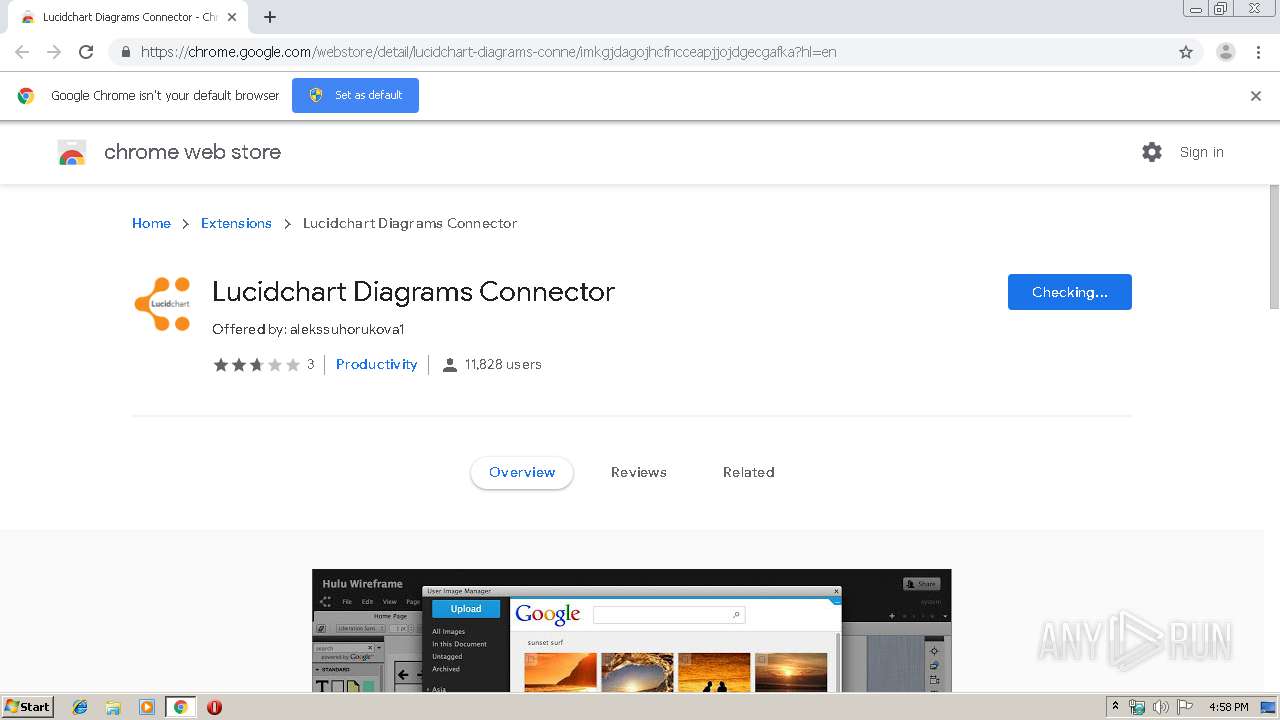
Task: Dismiss the default browser notification bar
Action: pos(1256,96)
